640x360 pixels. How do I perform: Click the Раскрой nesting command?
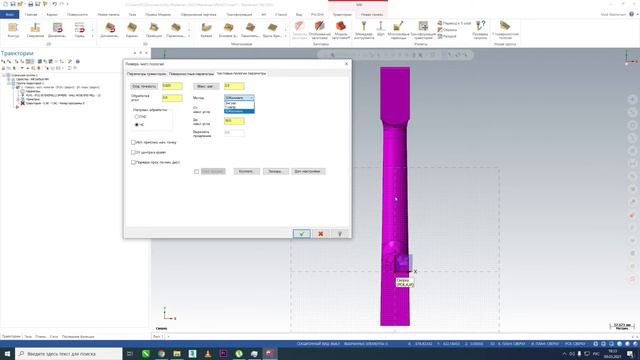(x=447, y=36)
